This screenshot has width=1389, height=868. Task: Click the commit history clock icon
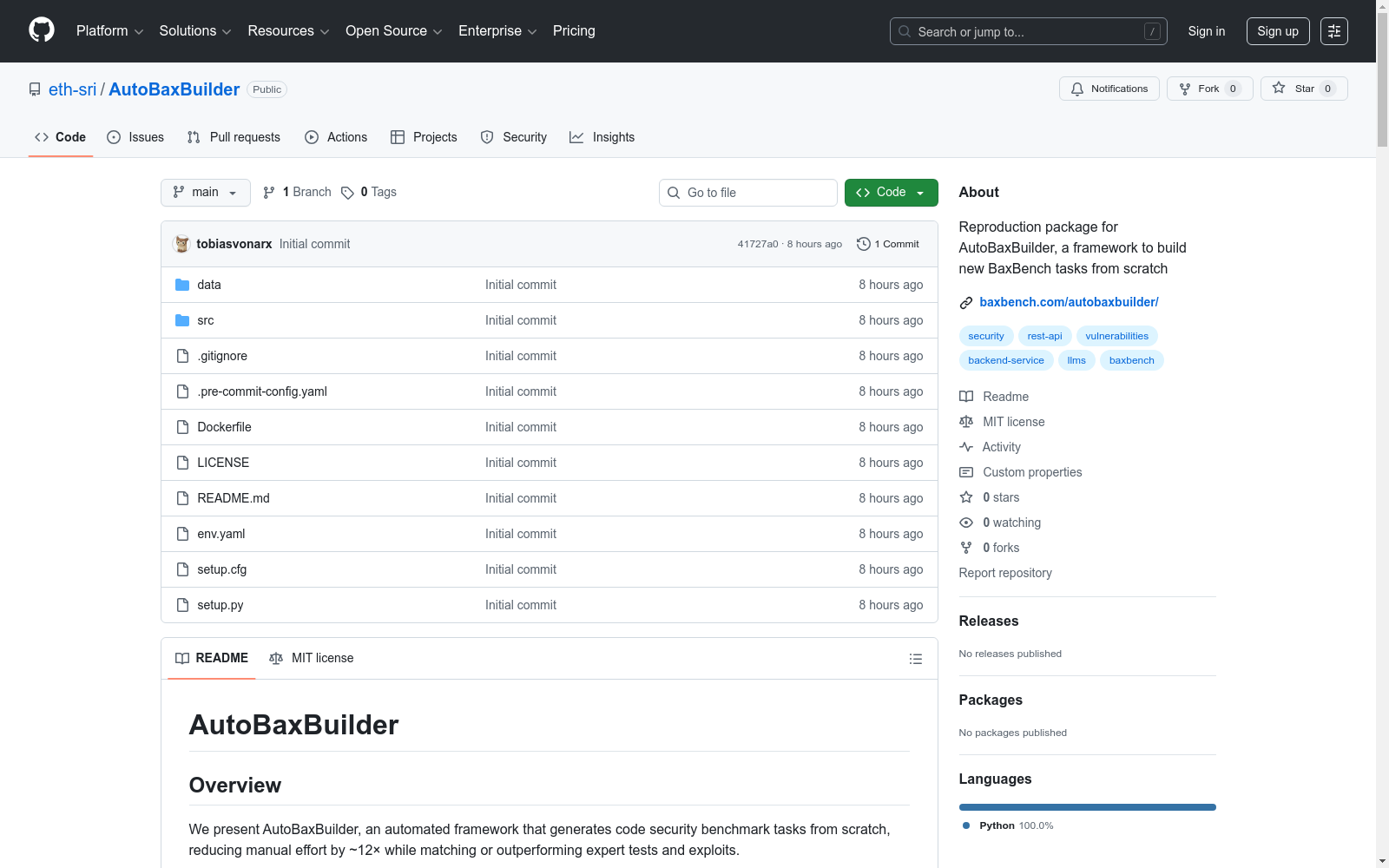pyautogui.click(x=863, y=244)
